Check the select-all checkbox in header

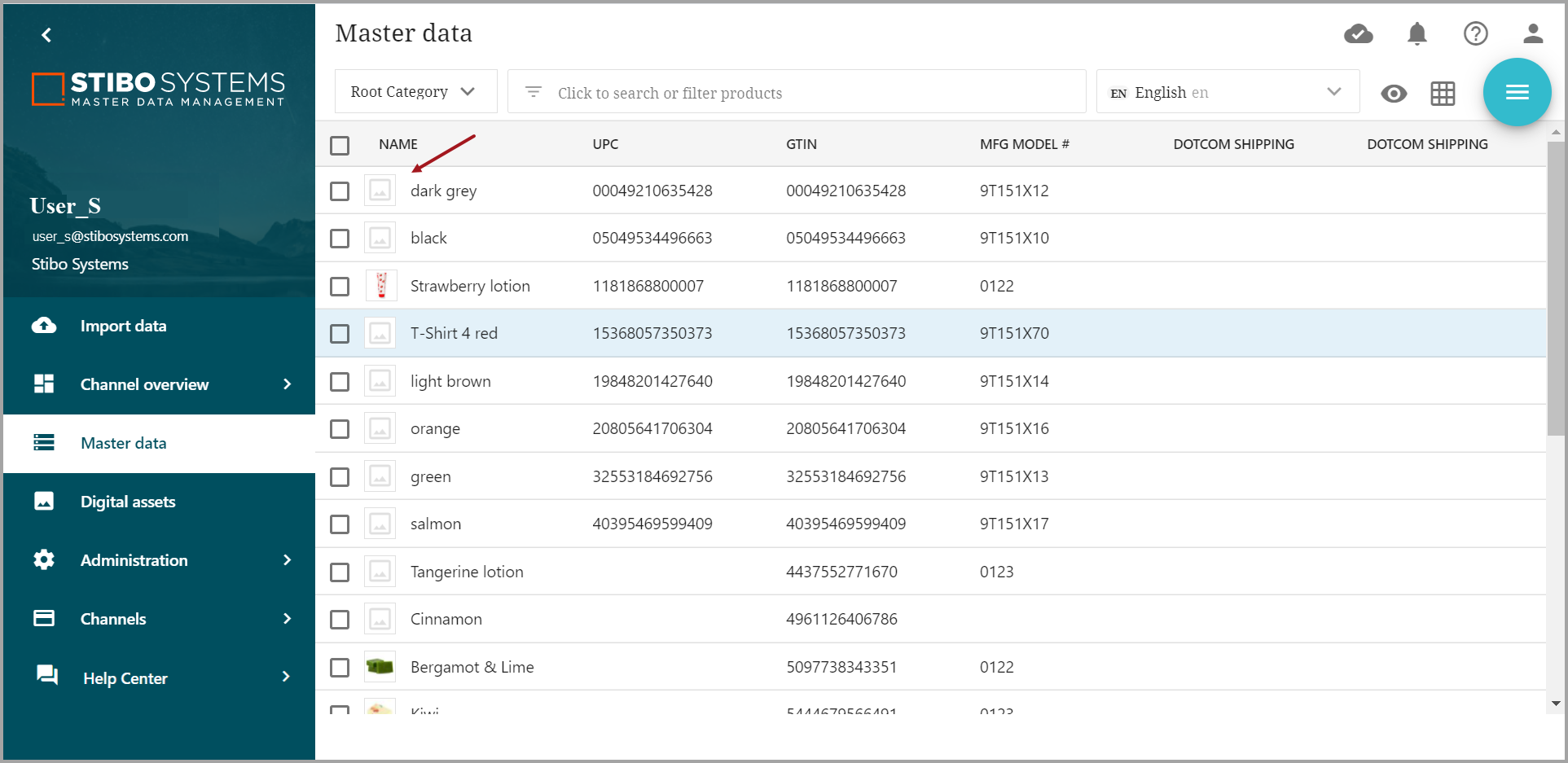click(340, 145)
